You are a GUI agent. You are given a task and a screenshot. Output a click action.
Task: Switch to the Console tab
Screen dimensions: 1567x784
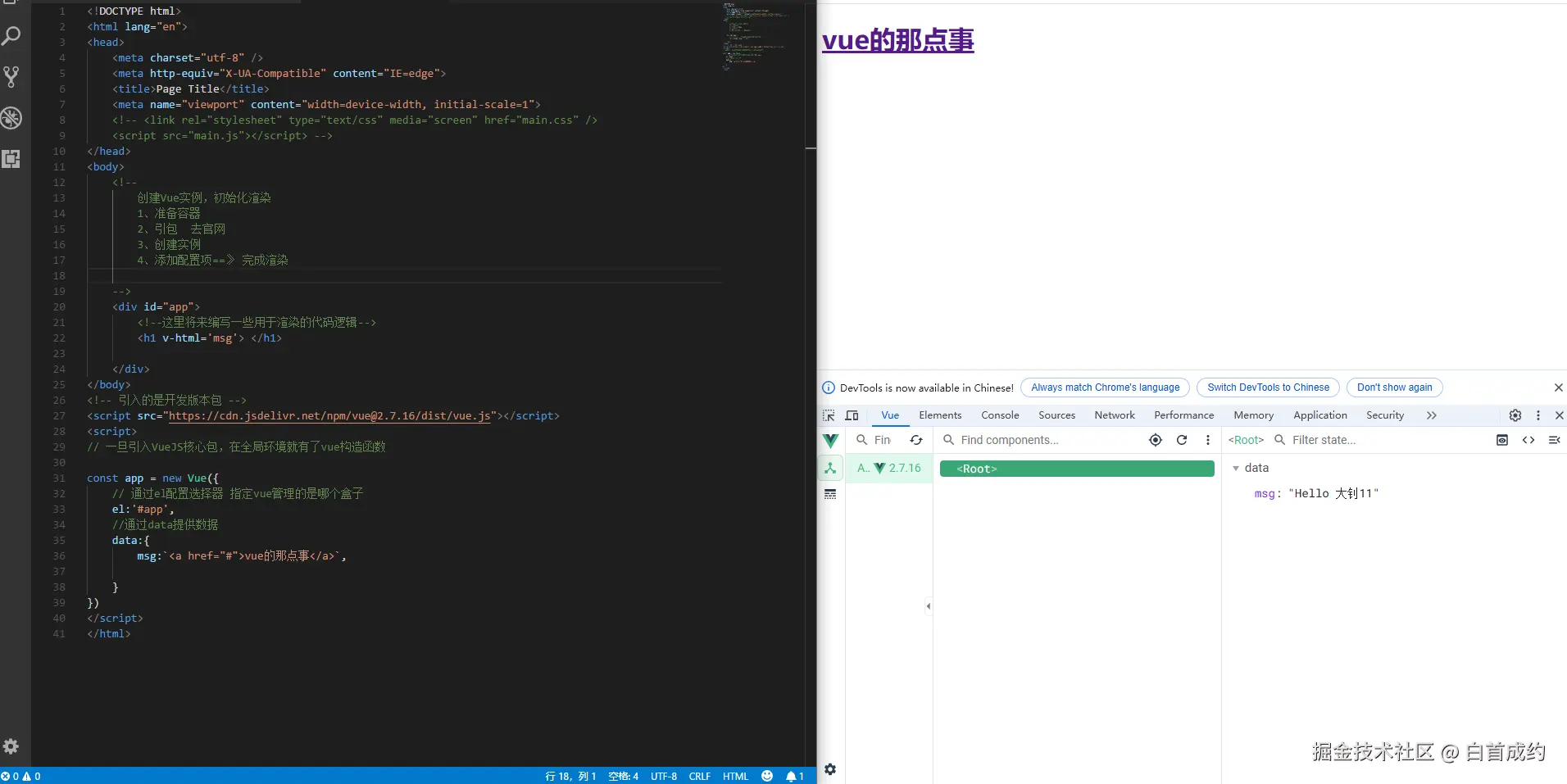pyautogui.click(x=1000, y=415)
